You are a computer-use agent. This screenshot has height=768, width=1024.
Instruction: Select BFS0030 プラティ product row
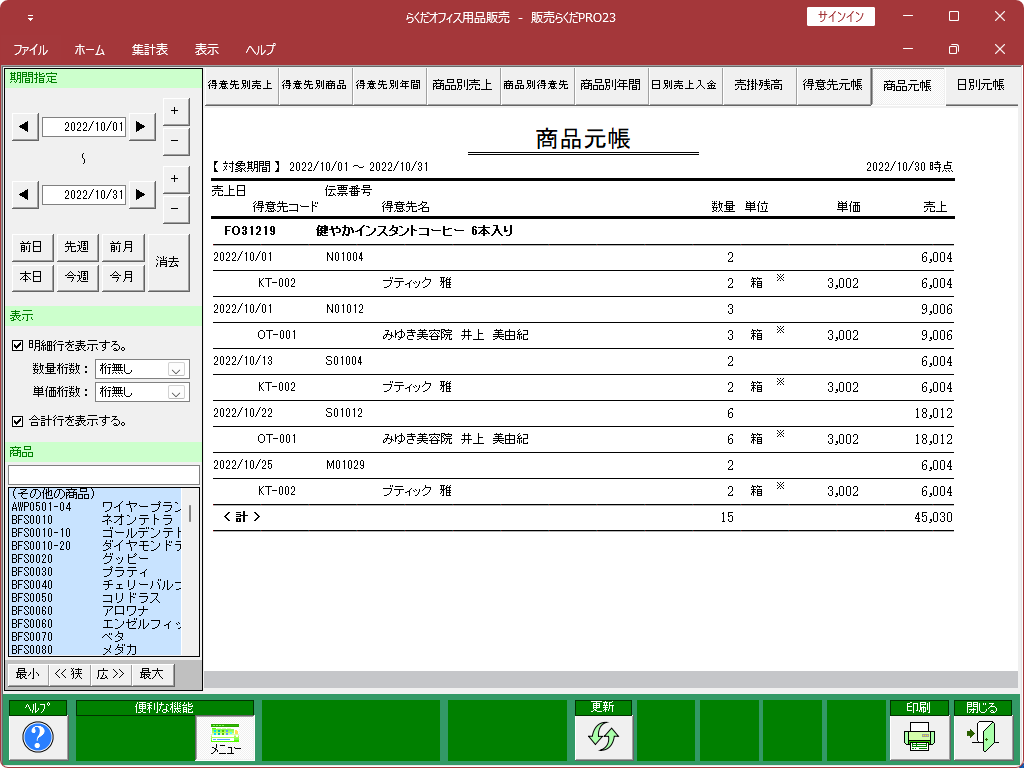click(95, 572)
